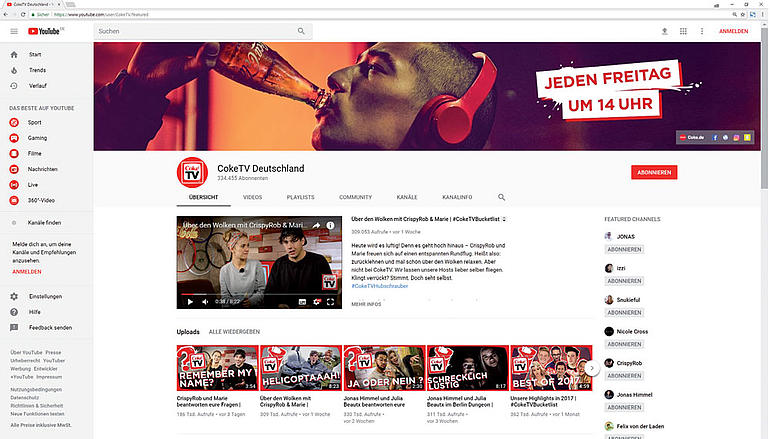Click the Suchen search field

tap(194, 31)
